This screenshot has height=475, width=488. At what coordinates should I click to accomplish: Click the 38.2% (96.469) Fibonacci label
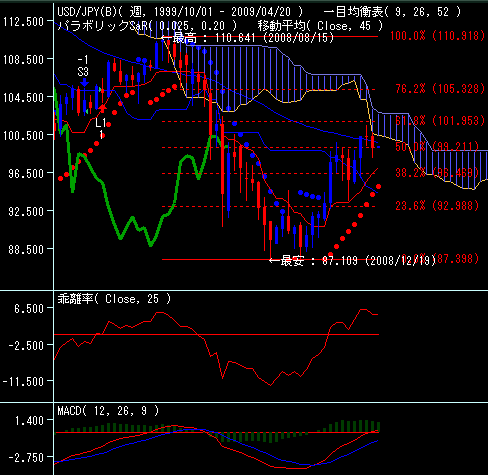(437, 173)
